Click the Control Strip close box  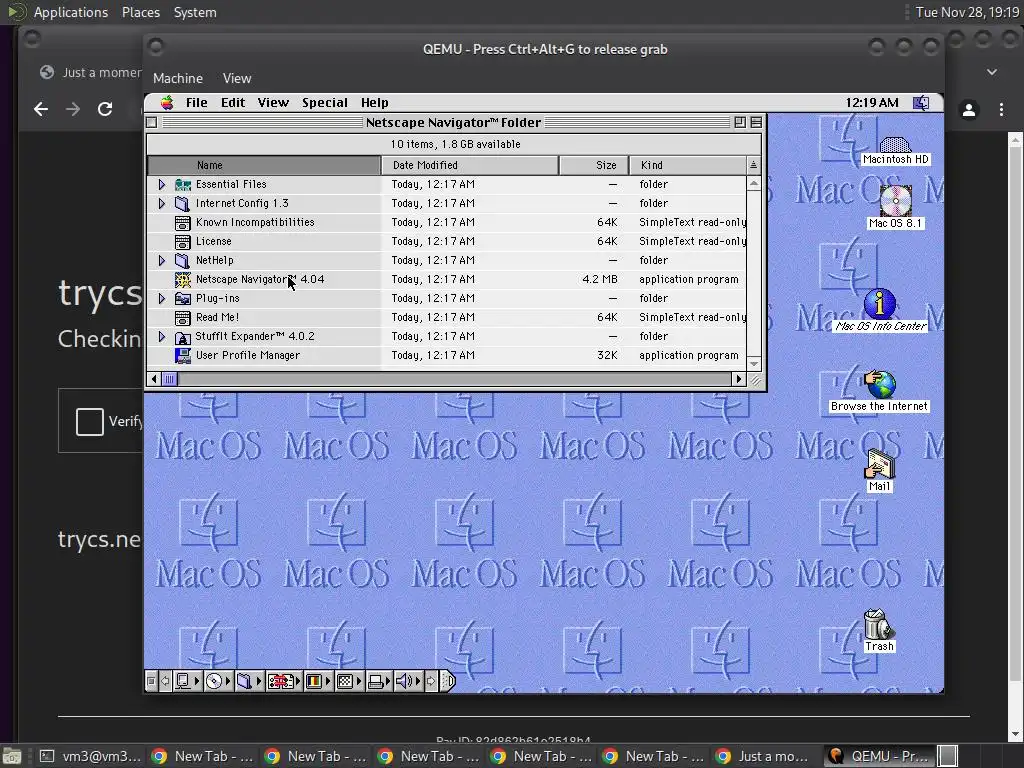152,681
